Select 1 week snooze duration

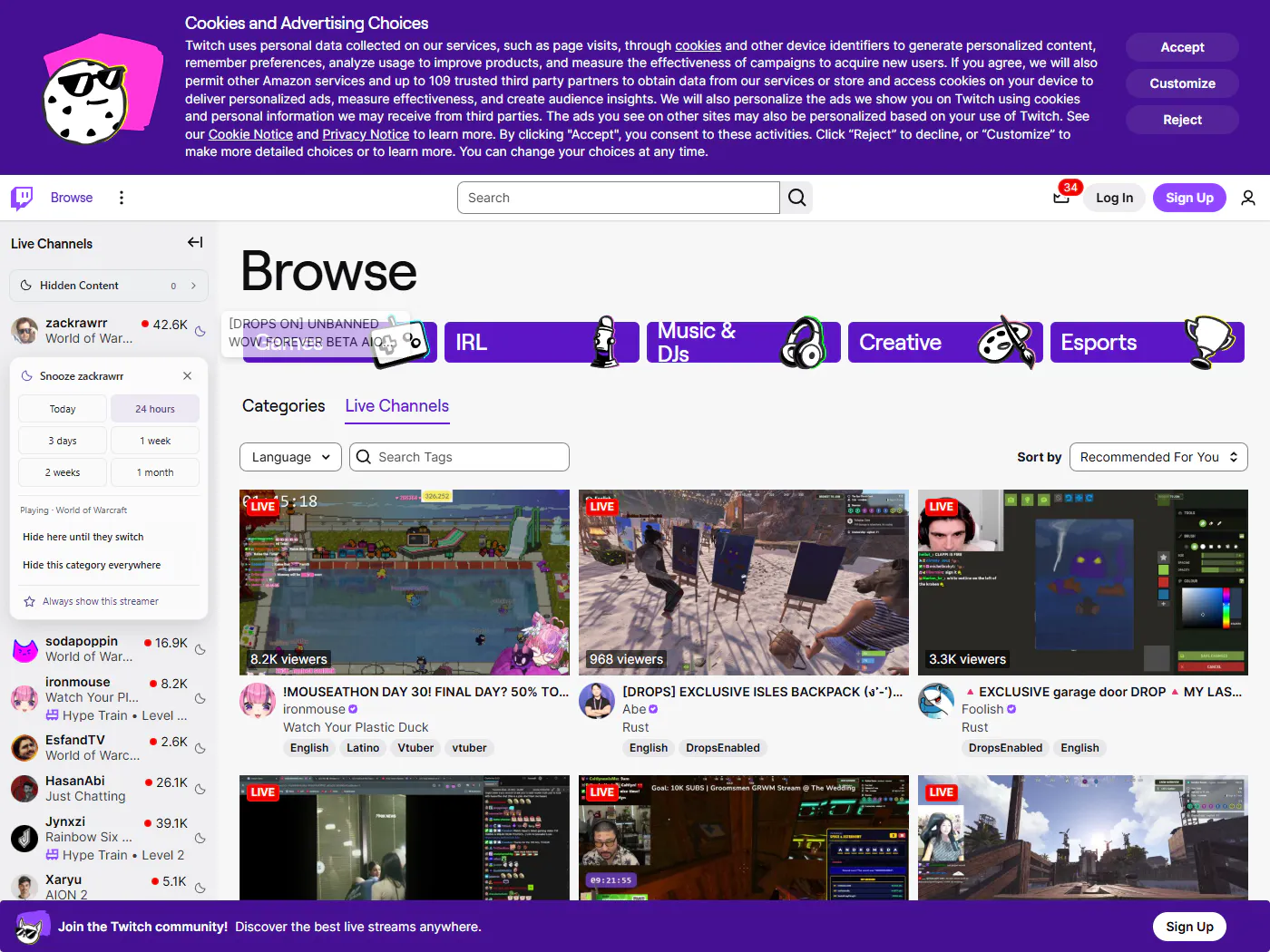pyautogui.click(x=155, y=441)
